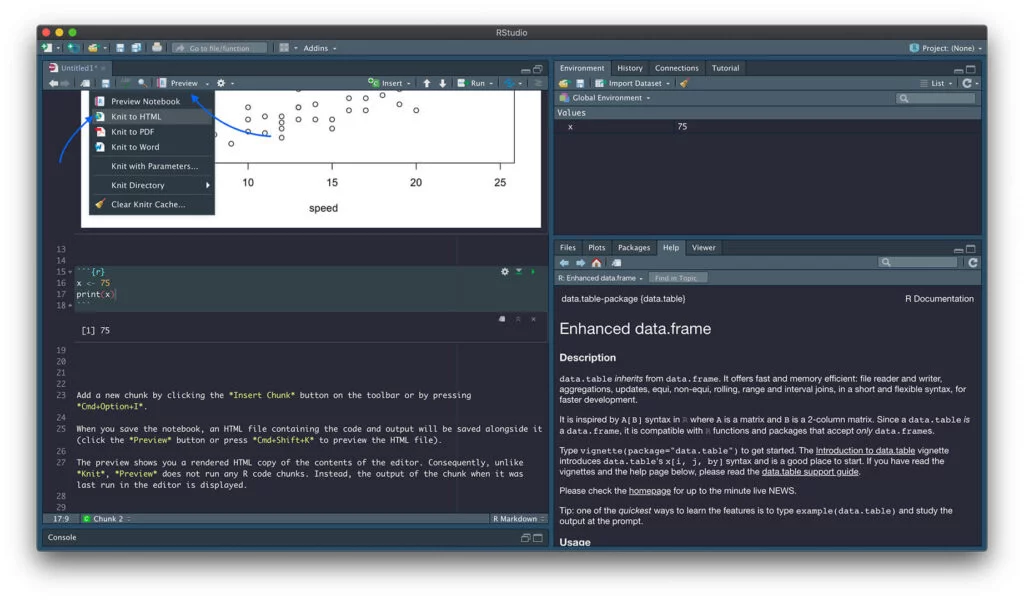Switch to the Plots tab

[x=596, y=247]
